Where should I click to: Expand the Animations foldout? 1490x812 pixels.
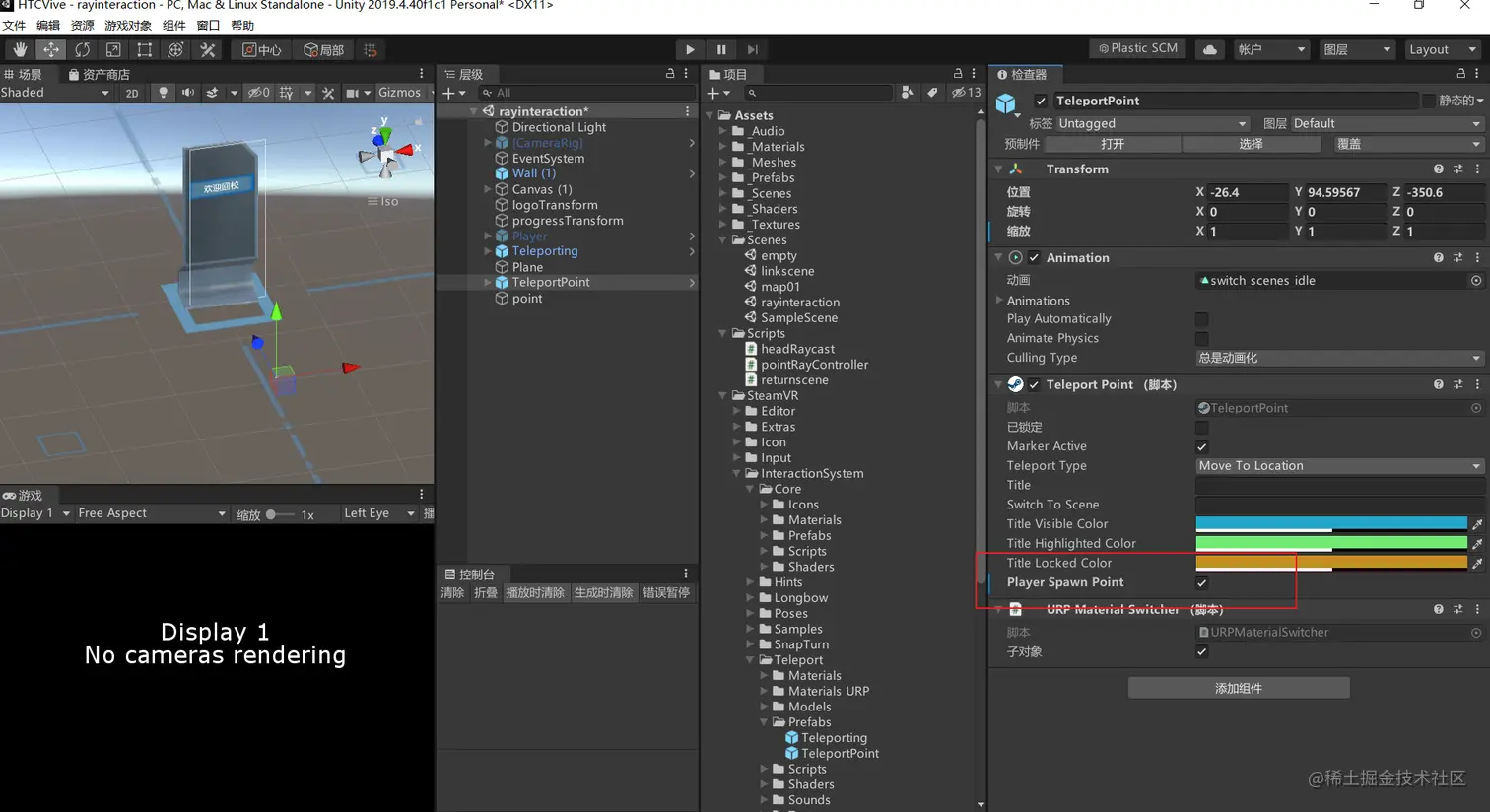click(x=999, y=301)
